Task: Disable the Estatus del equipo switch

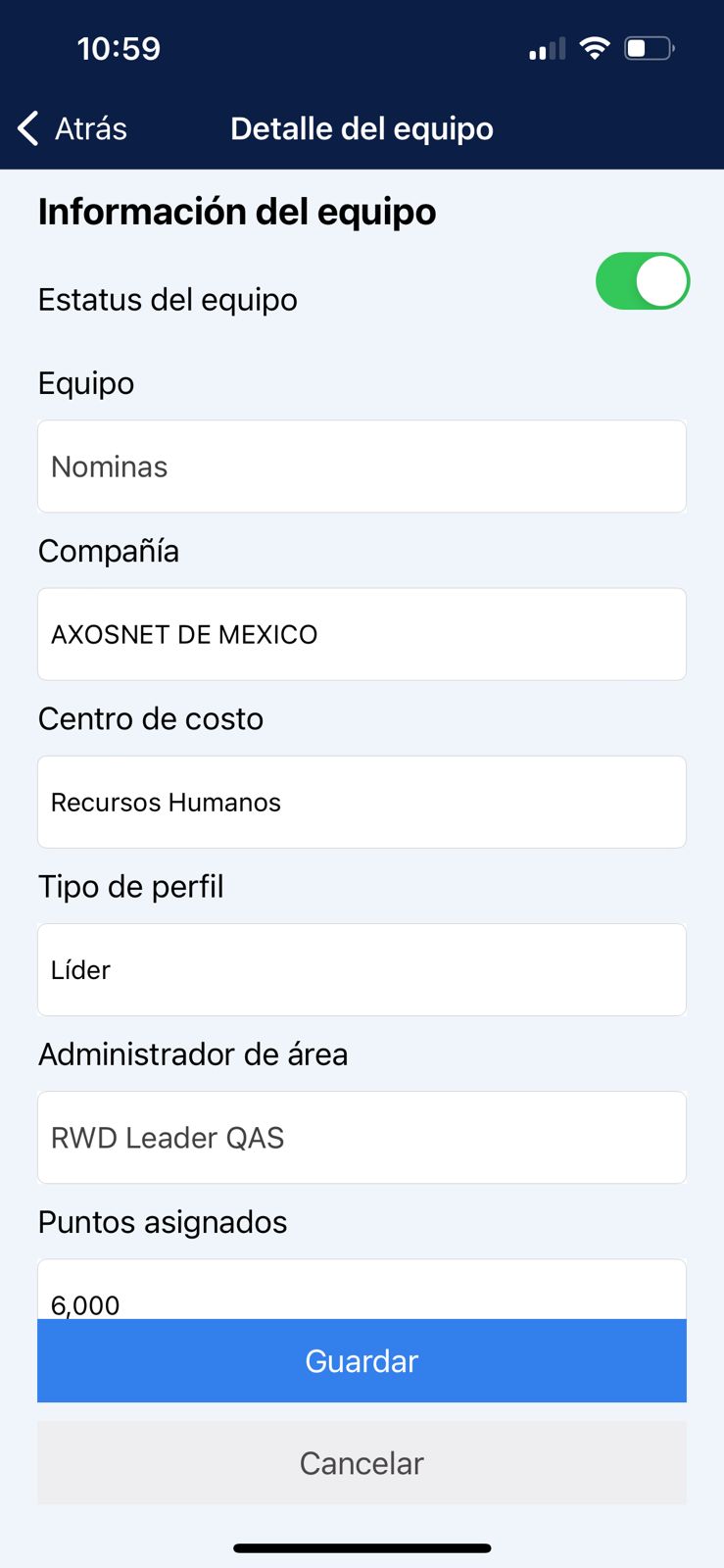Action: [x=643, y=281]
